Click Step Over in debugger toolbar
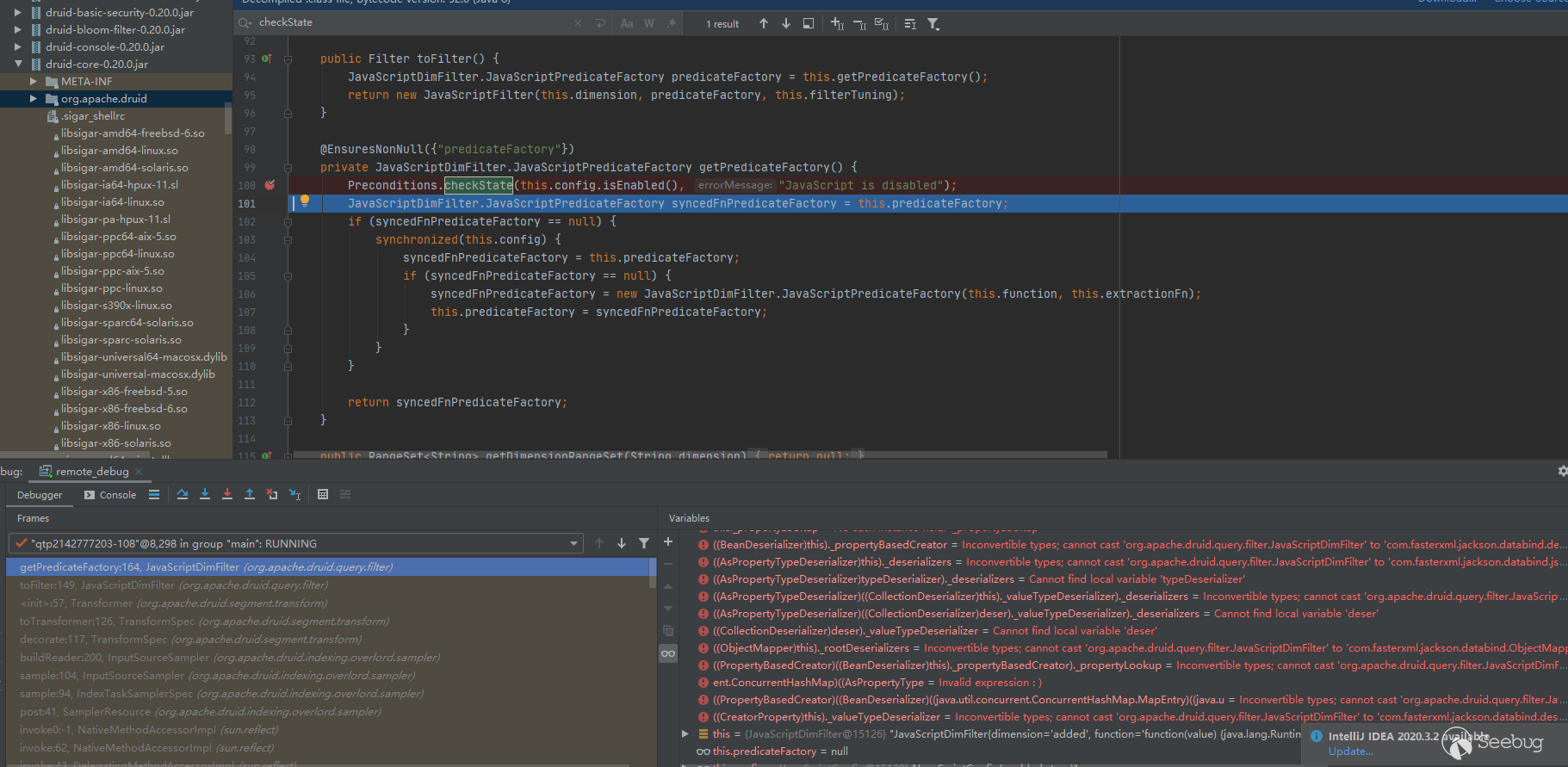 click(183, 494)
